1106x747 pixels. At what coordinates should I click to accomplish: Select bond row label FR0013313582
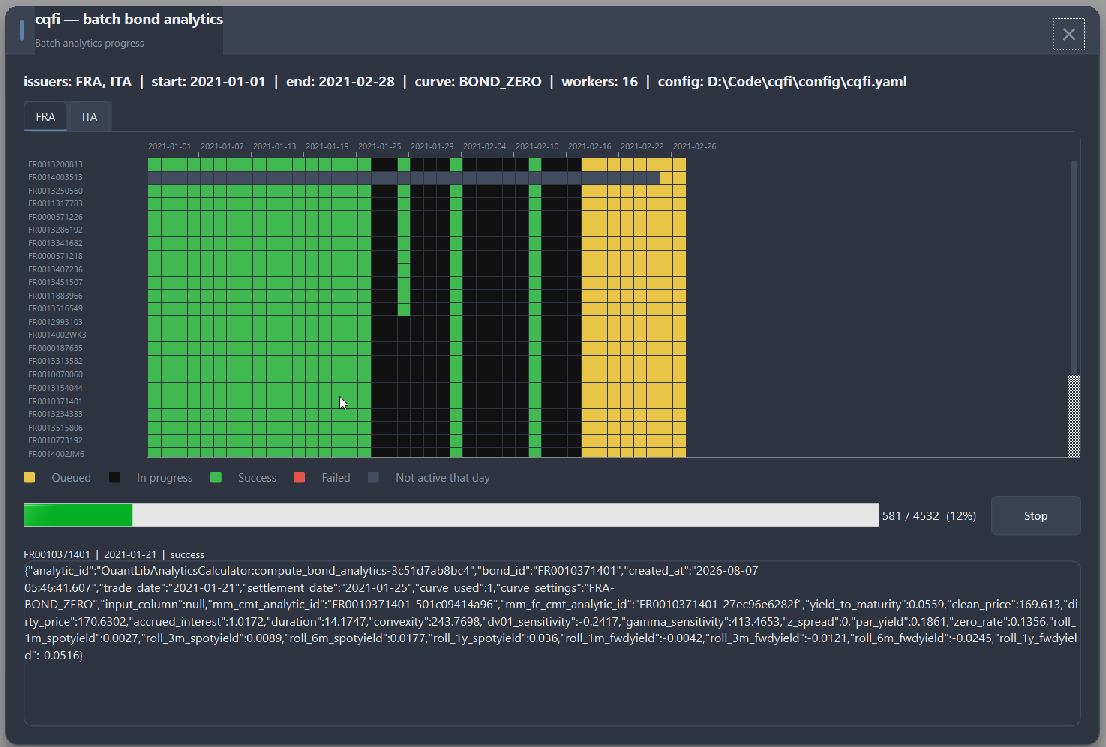(55, 361)
